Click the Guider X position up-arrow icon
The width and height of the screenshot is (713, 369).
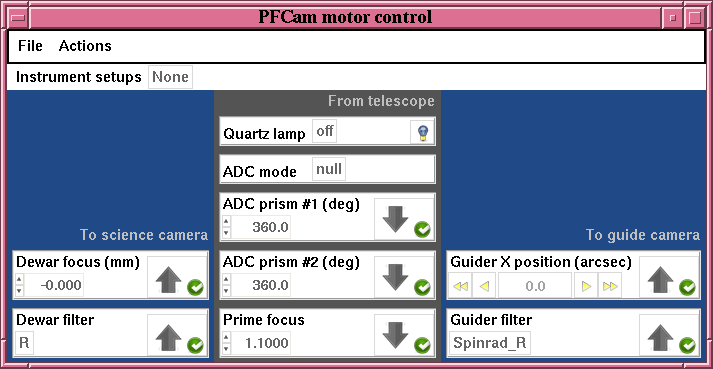(660, 279)
